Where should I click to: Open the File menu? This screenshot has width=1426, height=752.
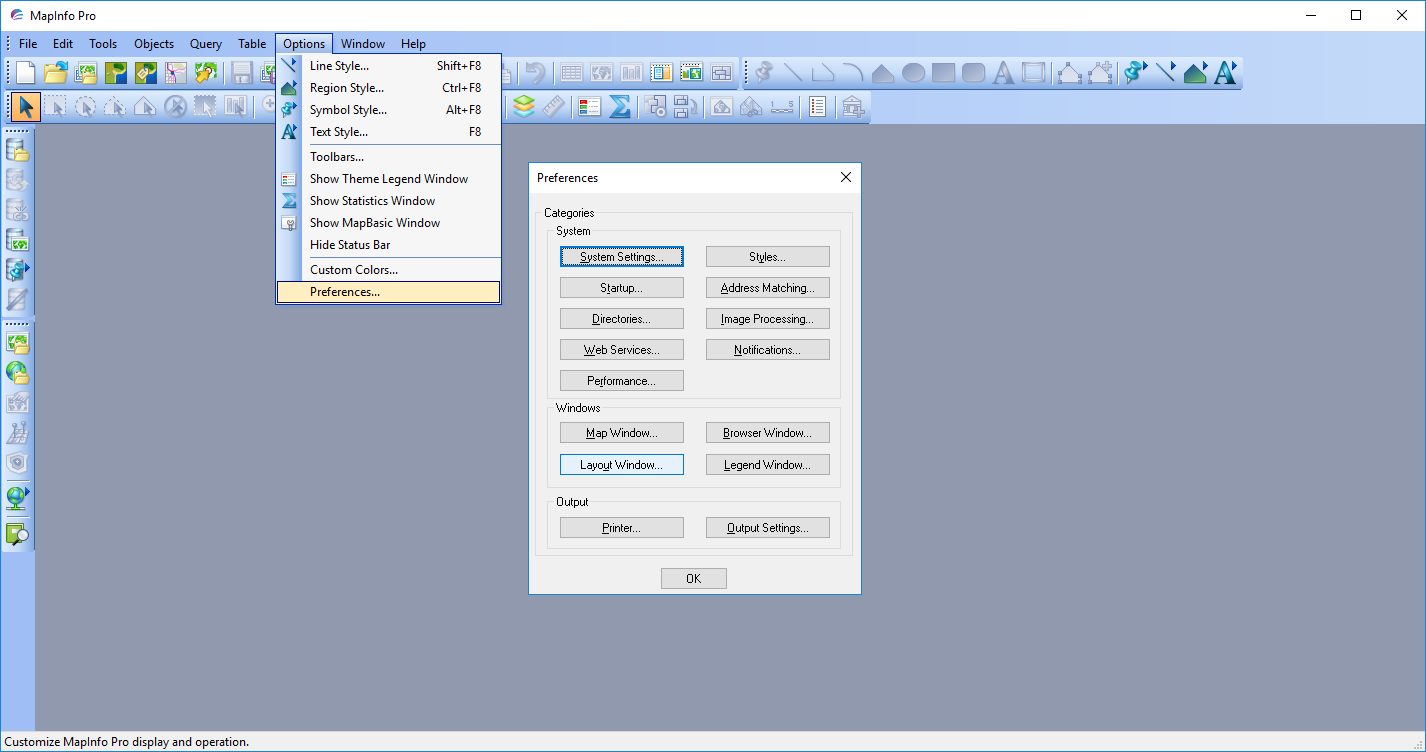tap(28, 44)
